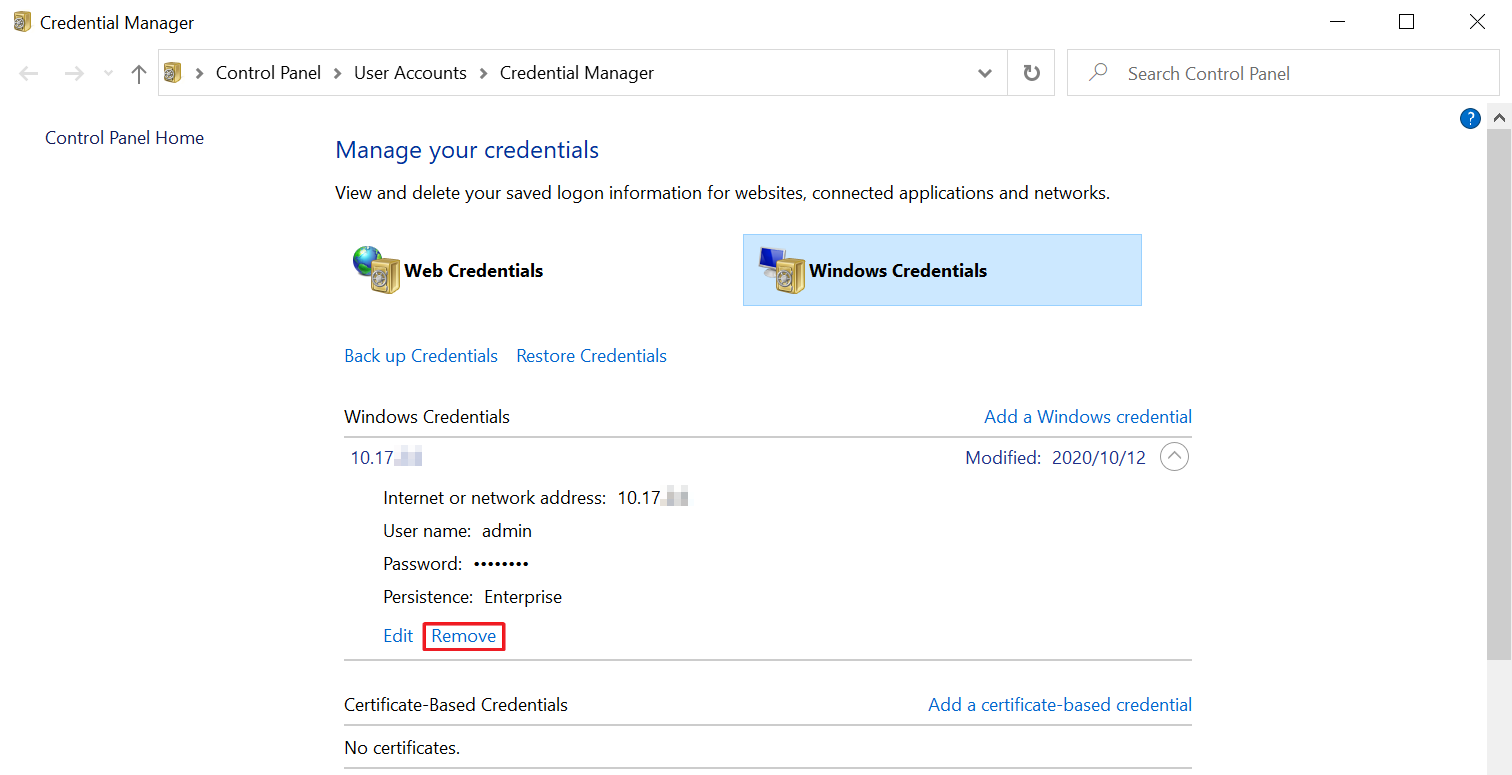Click Add a Windows credential

(1087, 416)
